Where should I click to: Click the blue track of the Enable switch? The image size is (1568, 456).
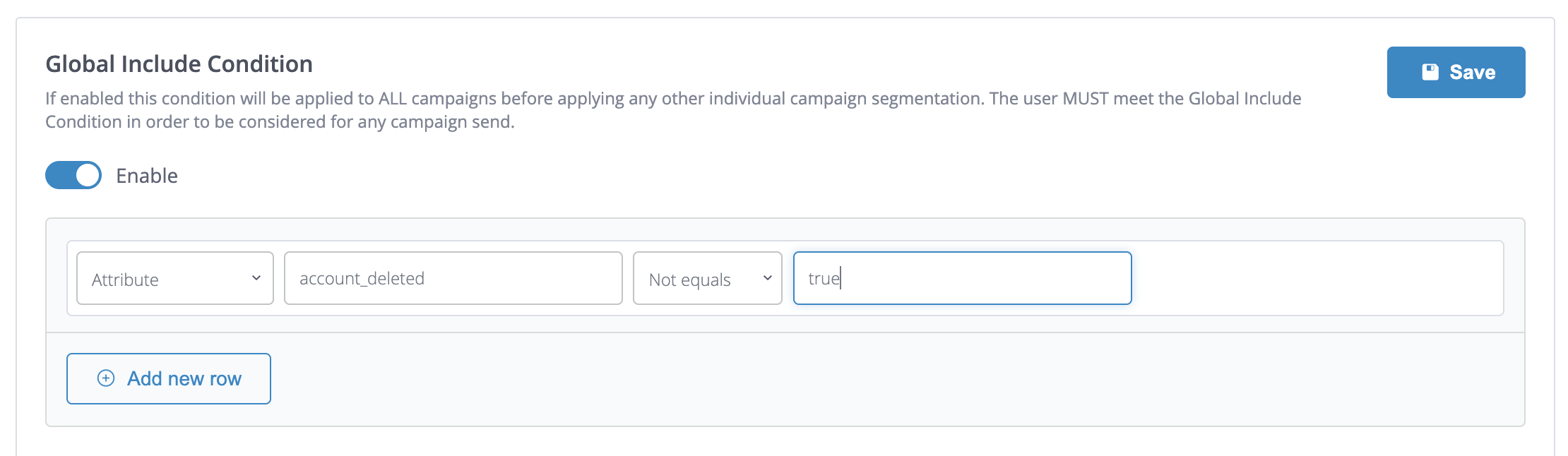(59, 175)
